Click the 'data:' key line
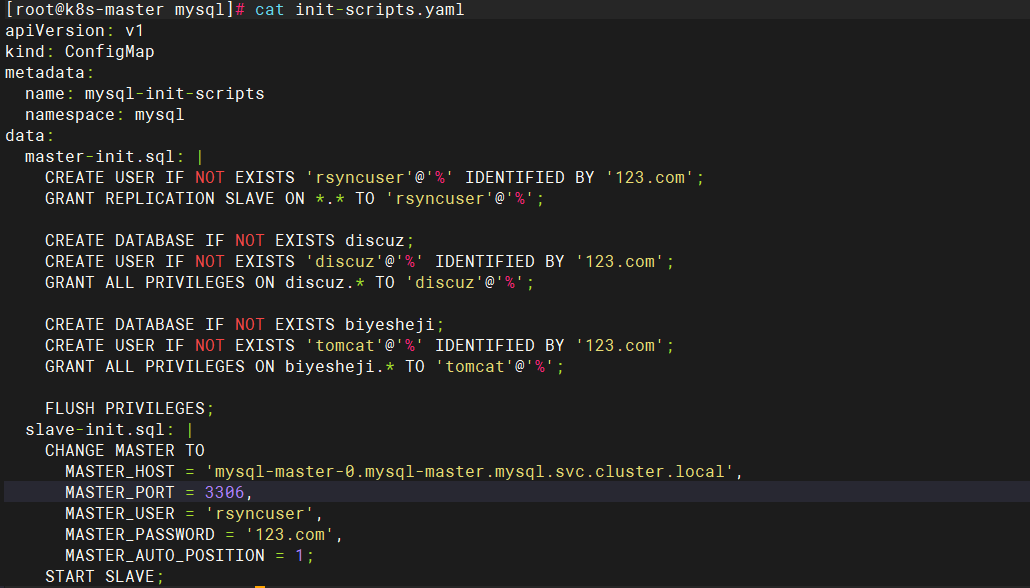Screen dimensions: 1030x588 [x=30, y=136]
